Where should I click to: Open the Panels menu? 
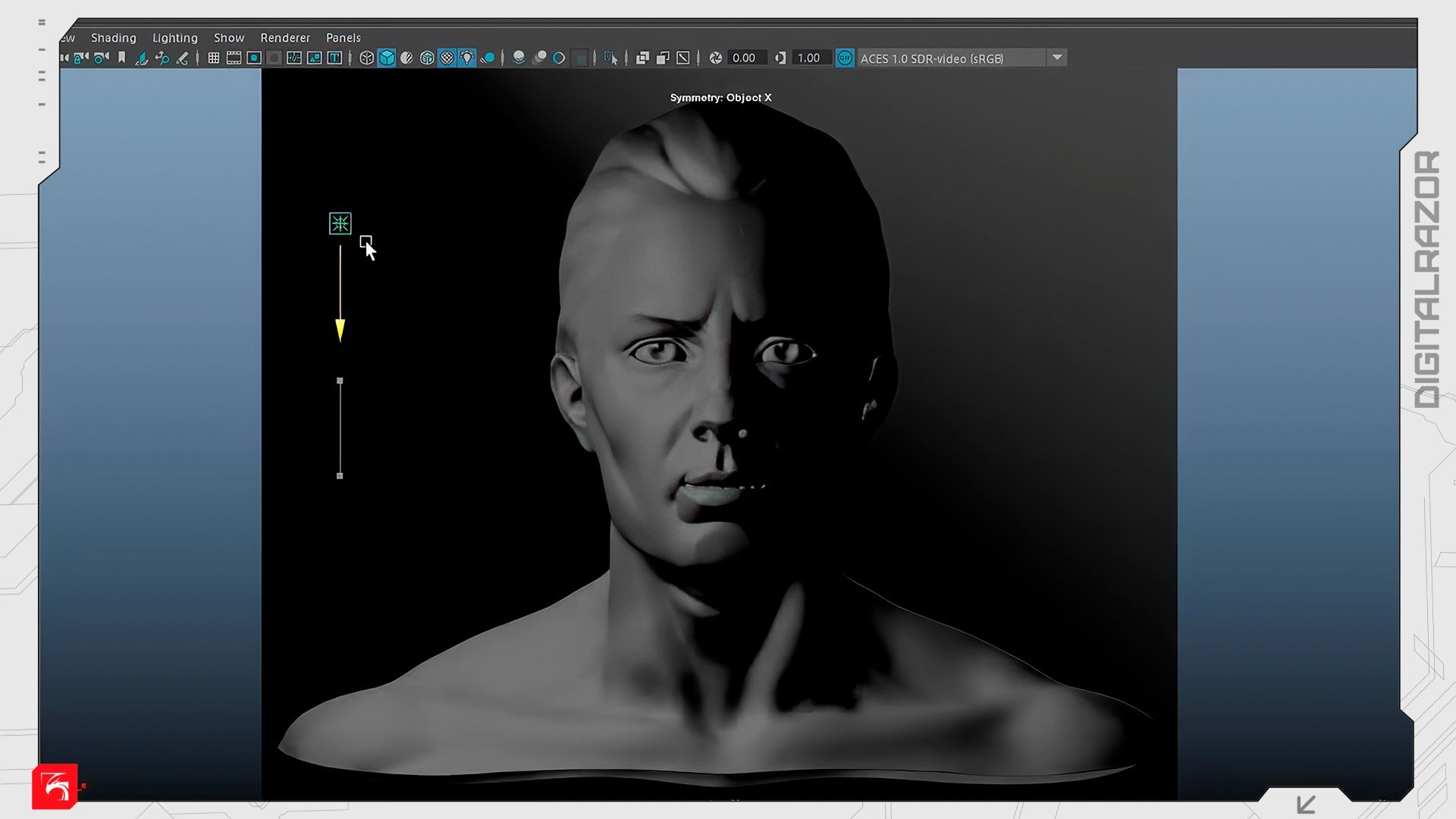pos(343,37)
